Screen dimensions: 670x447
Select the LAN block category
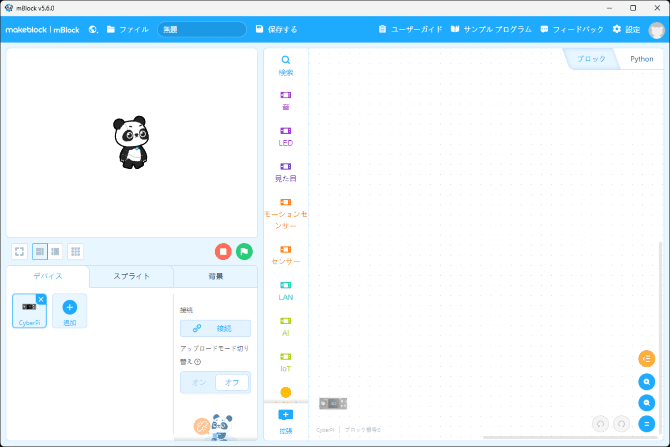tap(285, 291)
